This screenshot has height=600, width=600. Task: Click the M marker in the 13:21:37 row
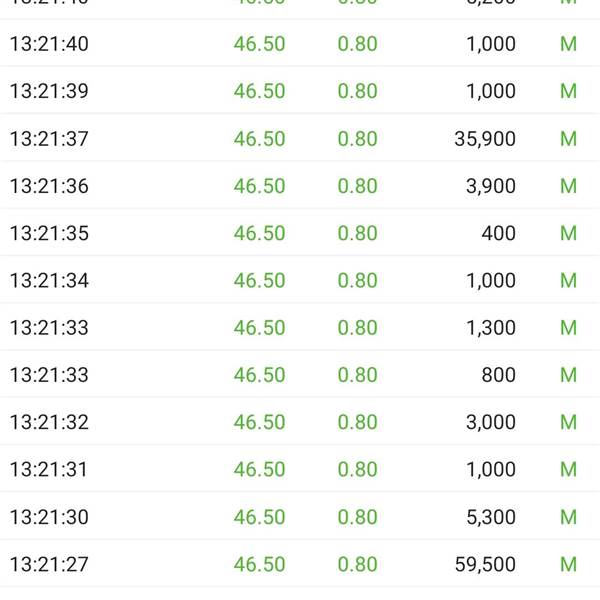point(568,139)
